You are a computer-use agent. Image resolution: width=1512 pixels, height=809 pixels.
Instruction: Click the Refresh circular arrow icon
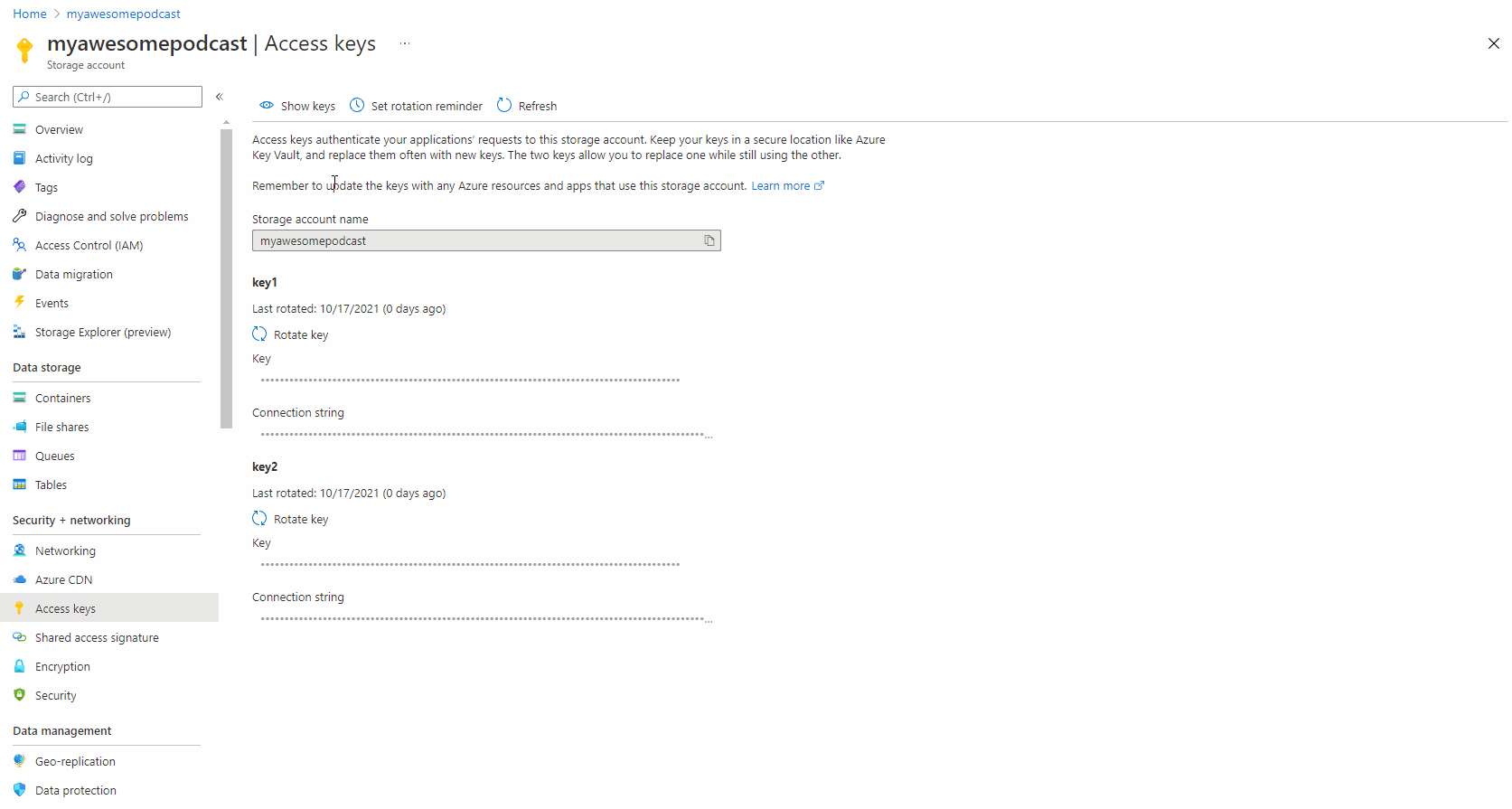[x=504, y=105]
